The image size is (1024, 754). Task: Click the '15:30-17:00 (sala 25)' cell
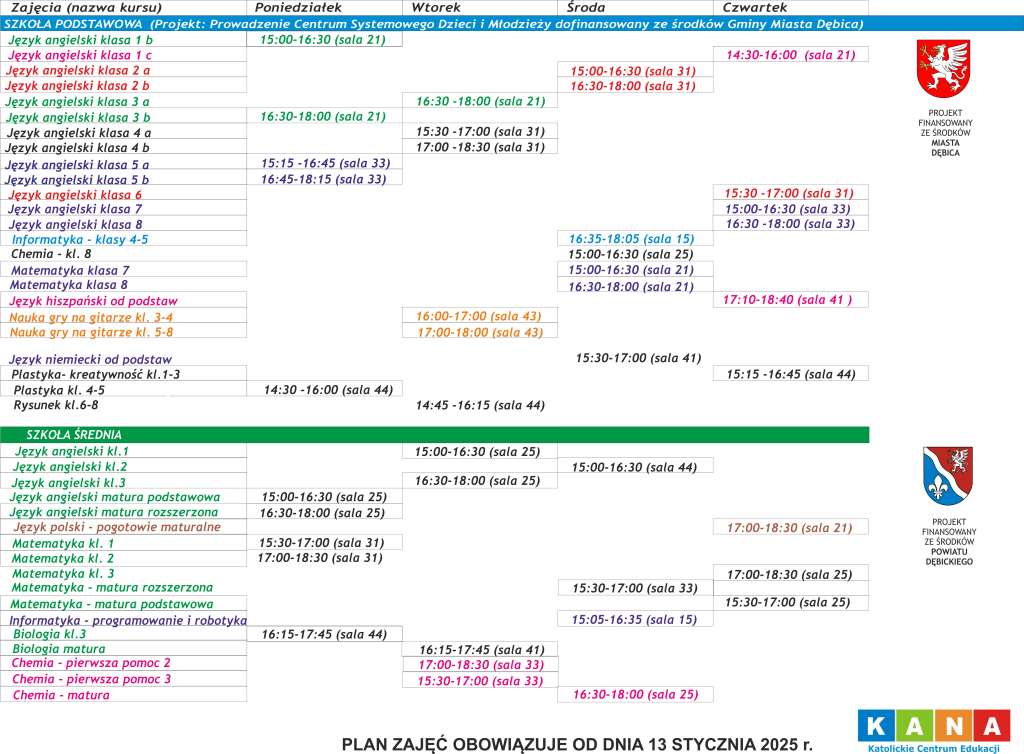coord(788,602)
